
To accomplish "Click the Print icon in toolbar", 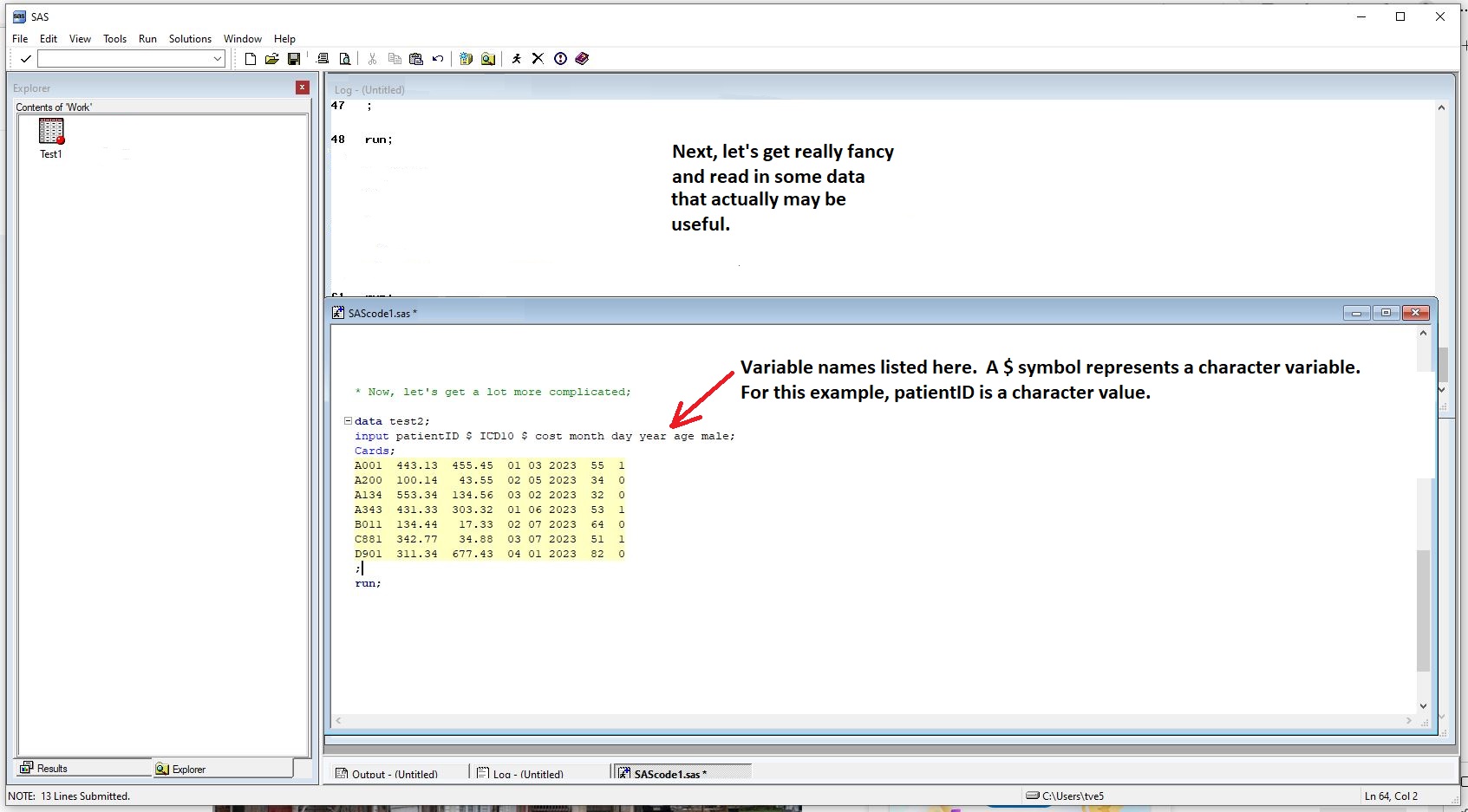I will click(x=323, y=59).
